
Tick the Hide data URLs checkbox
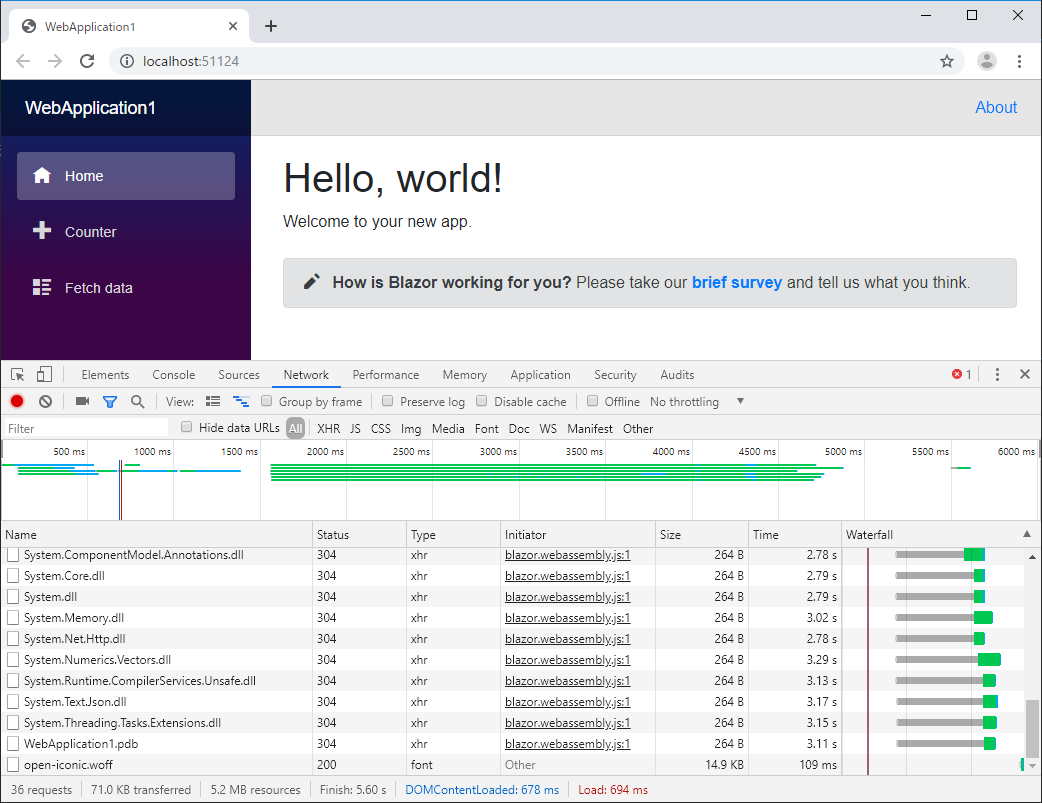click(x=186, y=428)
